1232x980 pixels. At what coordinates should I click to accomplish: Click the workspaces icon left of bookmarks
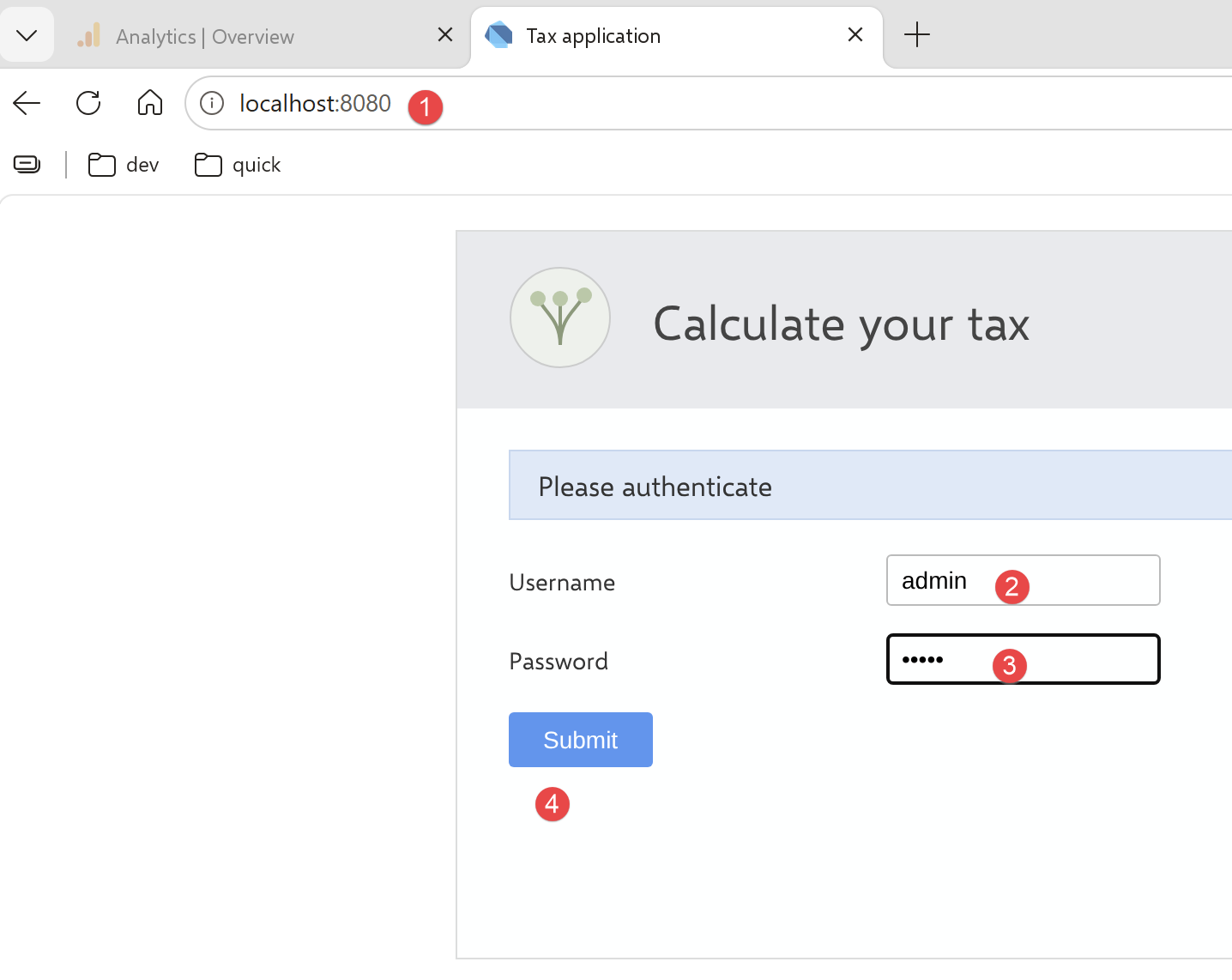(x=27, y=164)
